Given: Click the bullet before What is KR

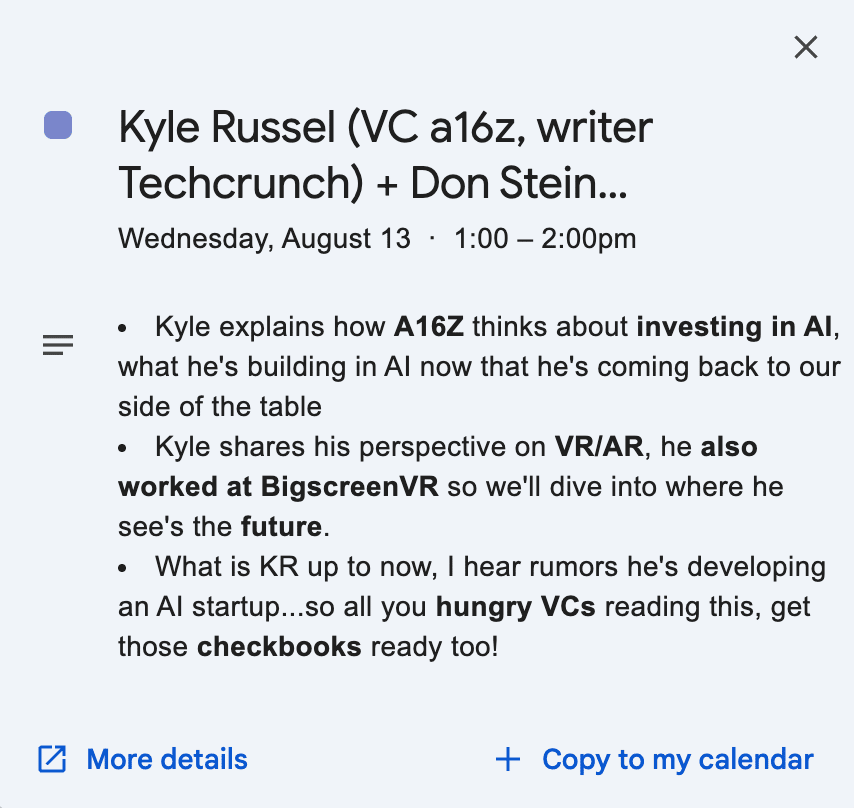Looking at the screenshot, I should pos(122,568).
